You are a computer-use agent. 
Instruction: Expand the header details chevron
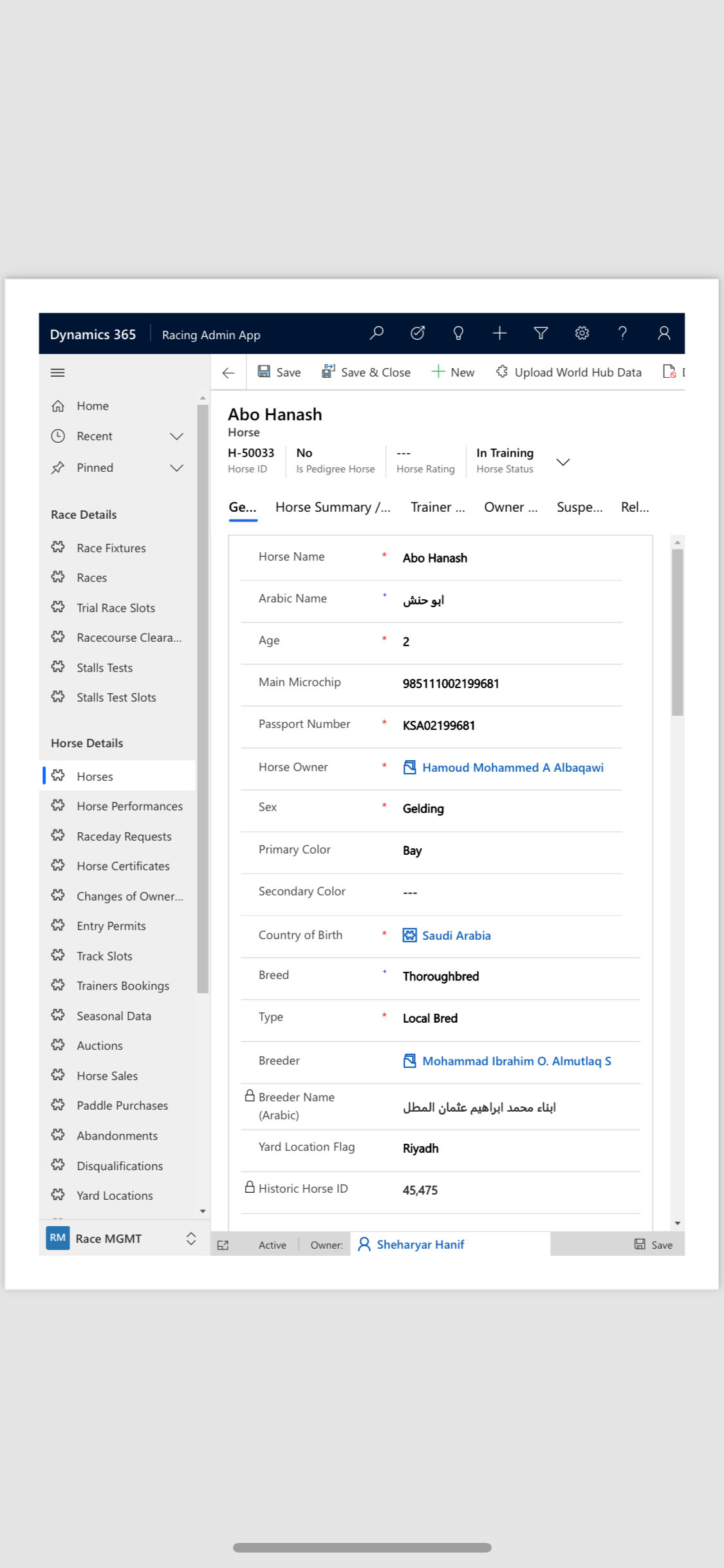click(562, 462)
